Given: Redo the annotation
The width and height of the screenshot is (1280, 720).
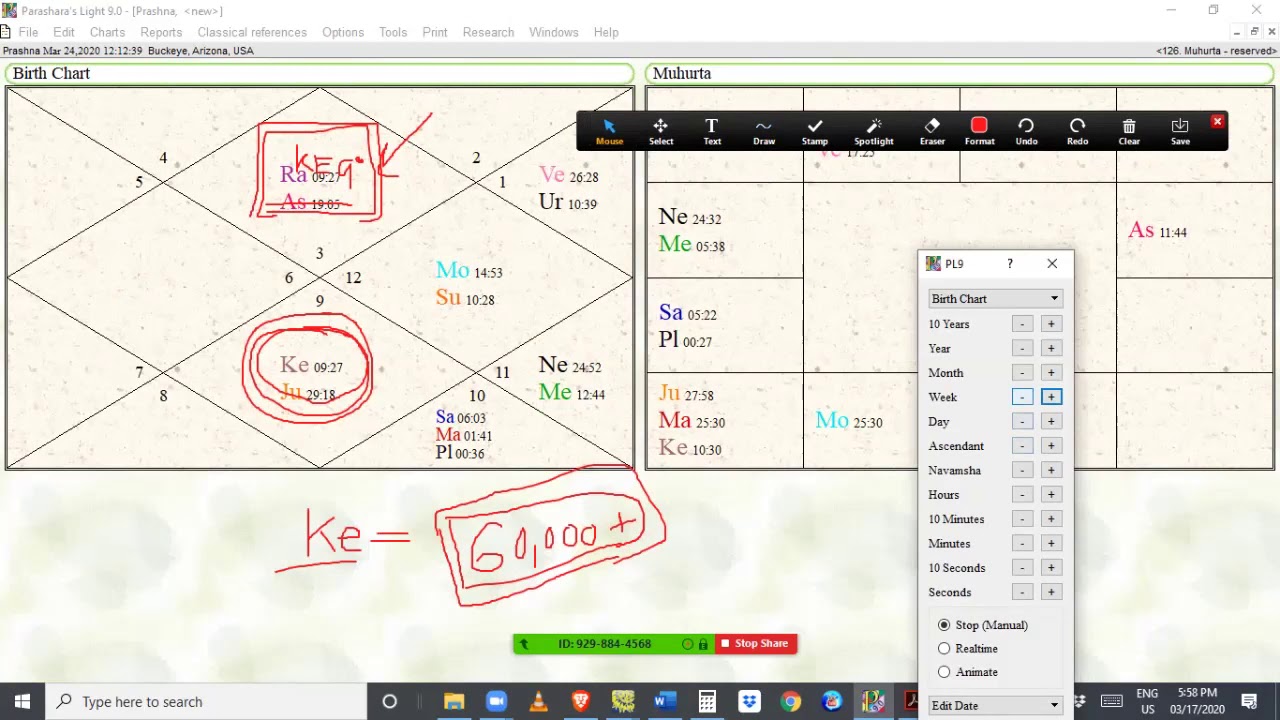Looking at the screenshot, I should [x=1077, y=131].
